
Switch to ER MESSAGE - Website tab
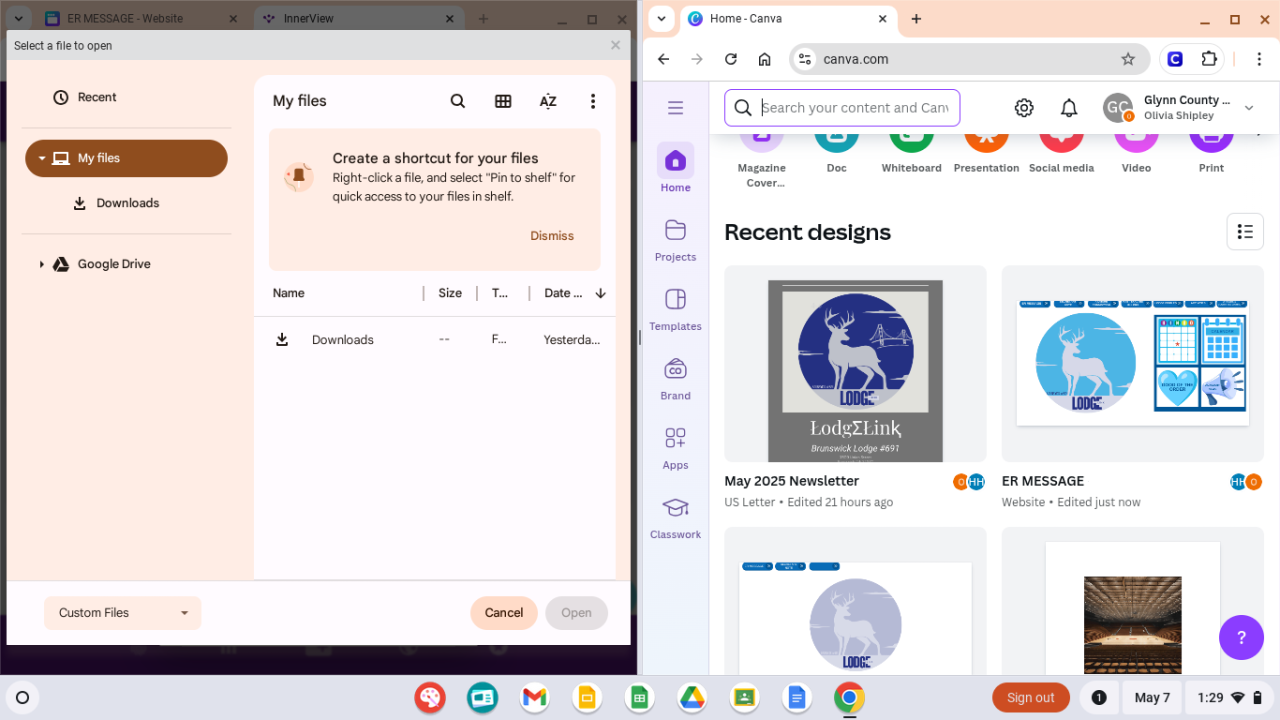(140, 19)
